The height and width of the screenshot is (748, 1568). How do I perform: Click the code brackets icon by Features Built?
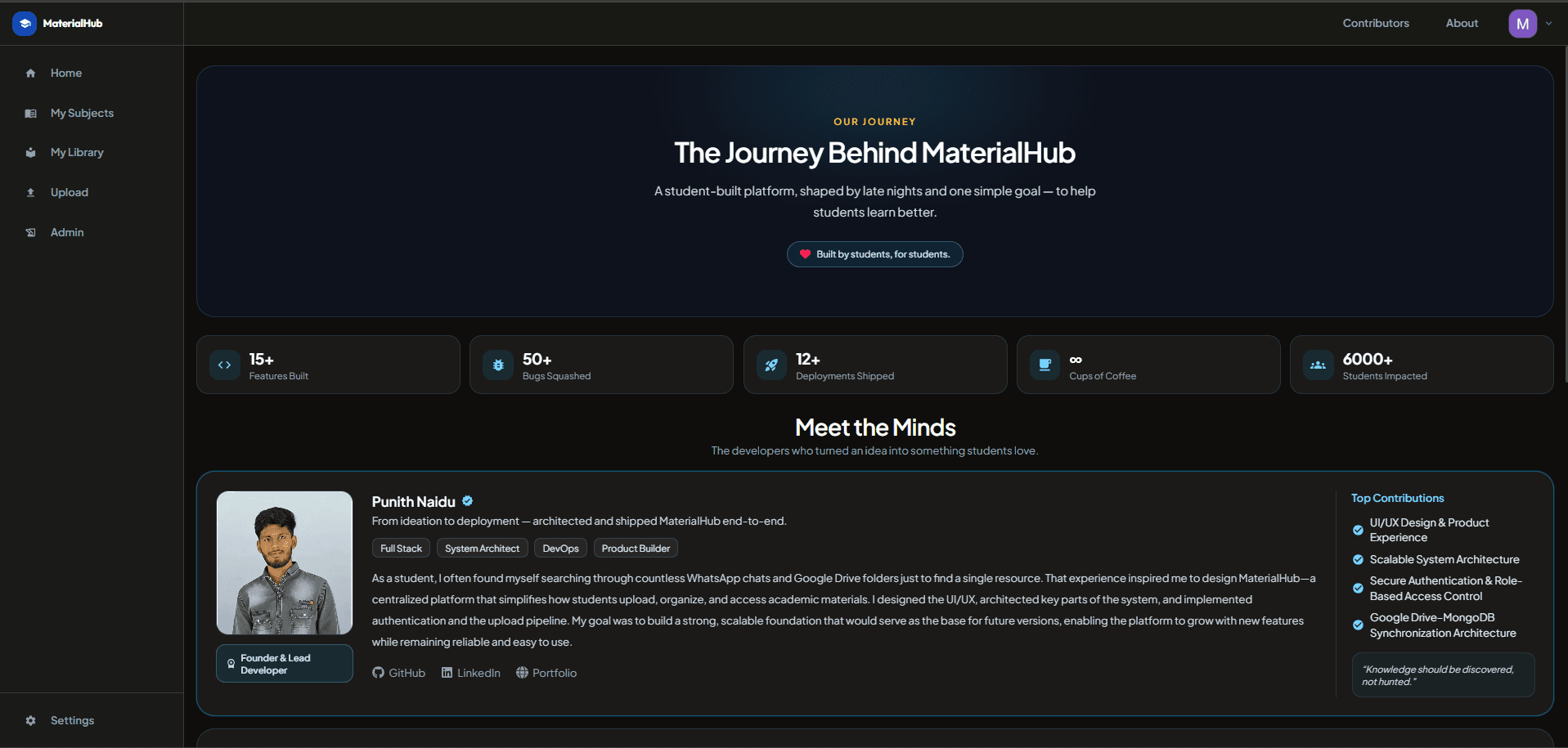click(224, 365)
